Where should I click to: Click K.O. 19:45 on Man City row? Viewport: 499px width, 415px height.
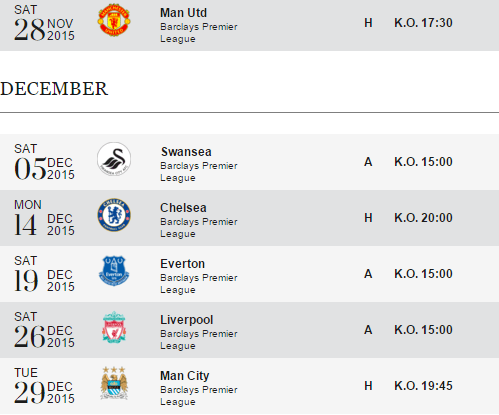click(x=423, y=386)
